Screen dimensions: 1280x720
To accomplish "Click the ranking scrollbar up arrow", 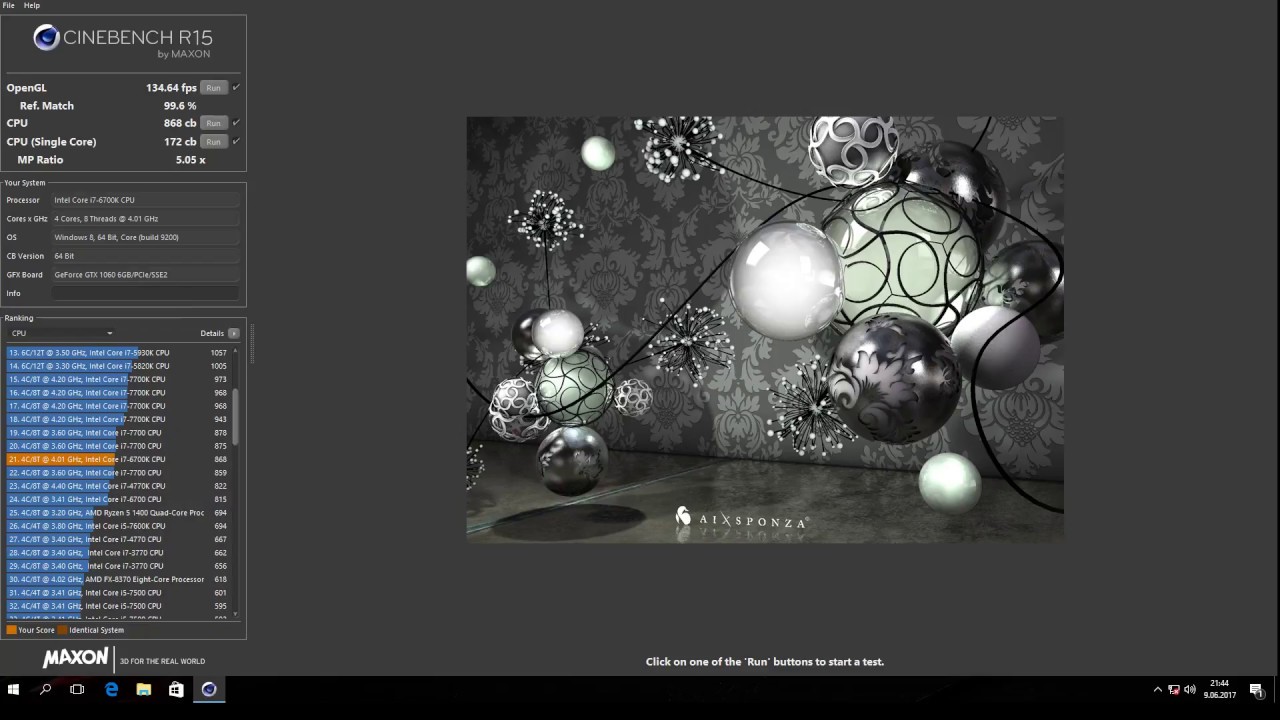I will pos(236,351).
